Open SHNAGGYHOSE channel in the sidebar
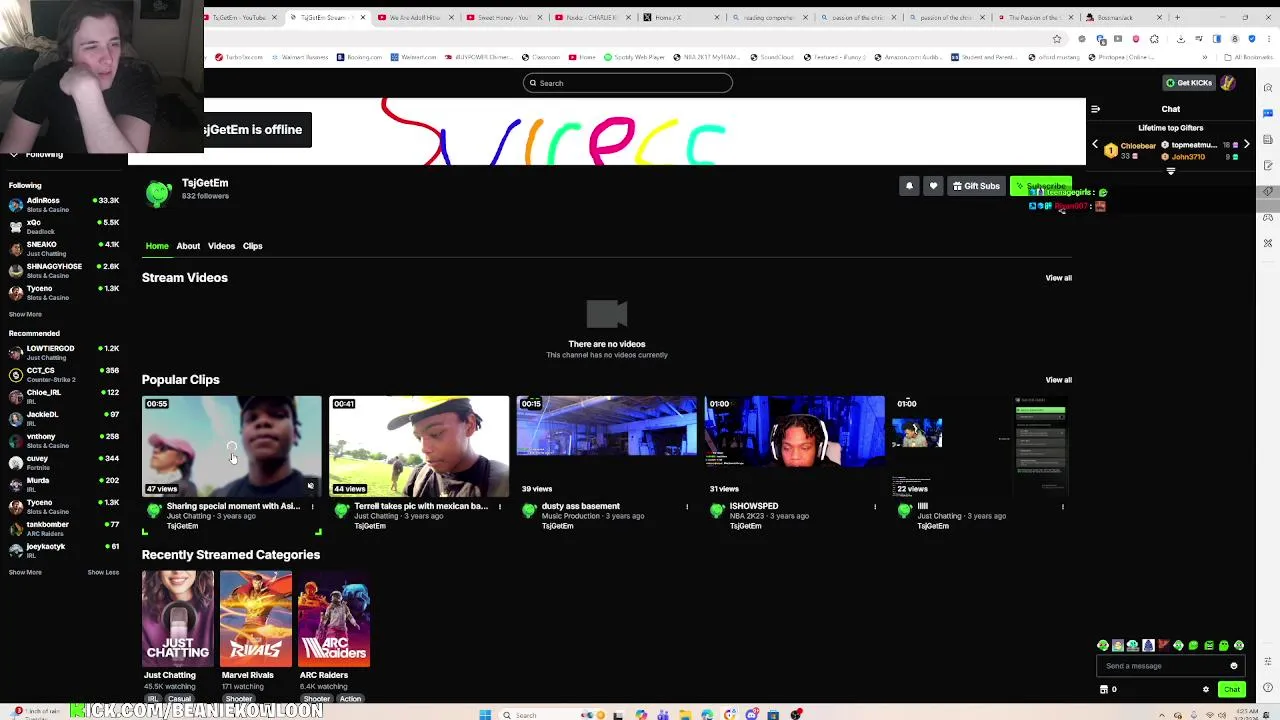This screenshot has height=720, width=1280. click(64, 270)
